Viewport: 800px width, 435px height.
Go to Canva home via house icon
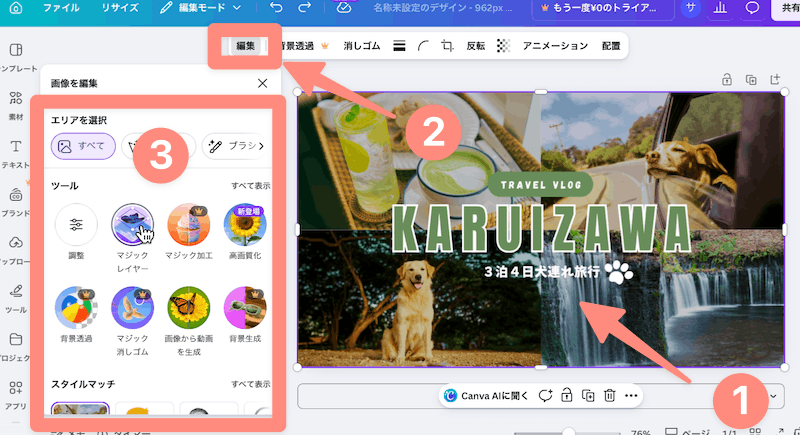point(16,8)
